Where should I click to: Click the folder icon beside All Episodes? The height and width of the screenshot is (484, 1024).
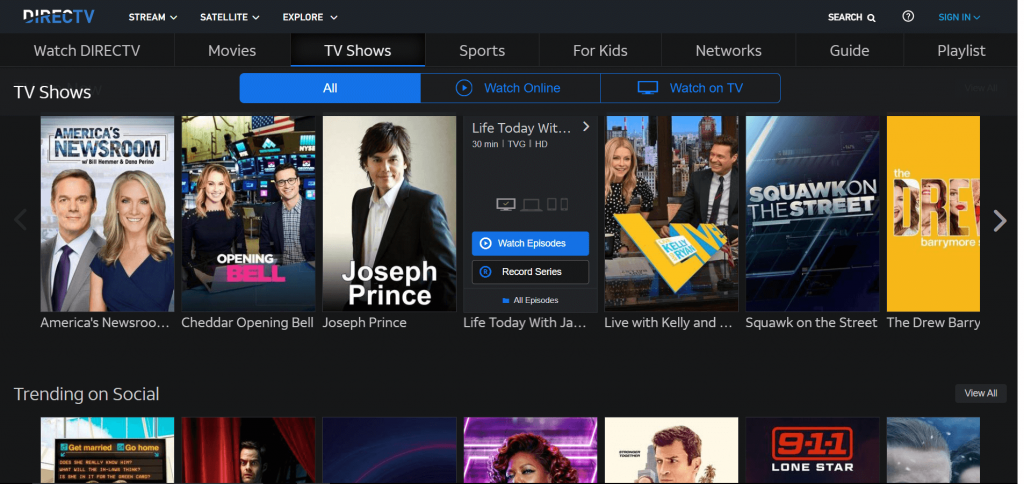[x=505, y=300]
